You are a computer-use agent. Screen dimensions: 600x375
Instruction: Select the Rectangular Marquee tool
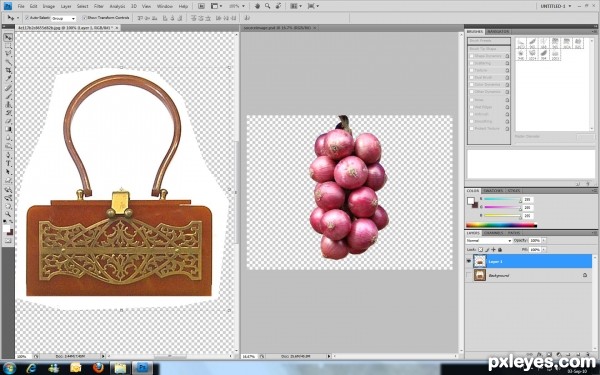[8, 46]
